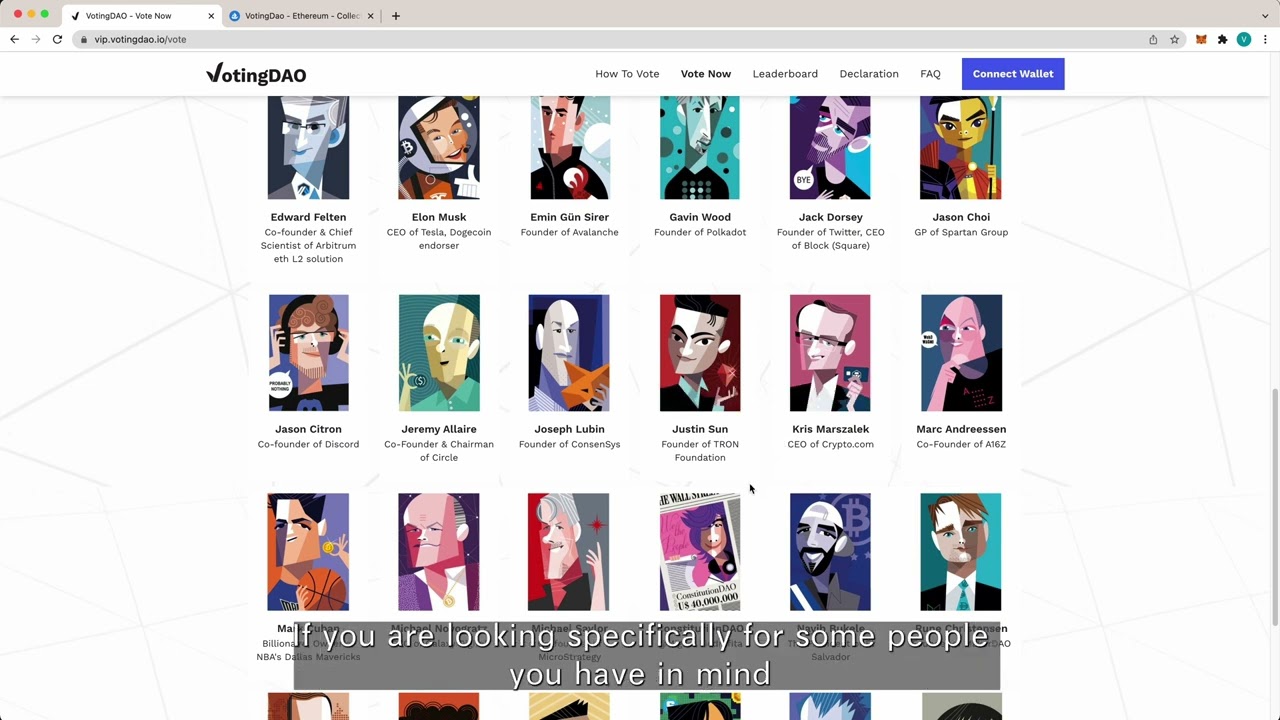Select Jack Dorsey's portrait
The width and height of the screenshot is (1280, 720).
coord(830,148)
